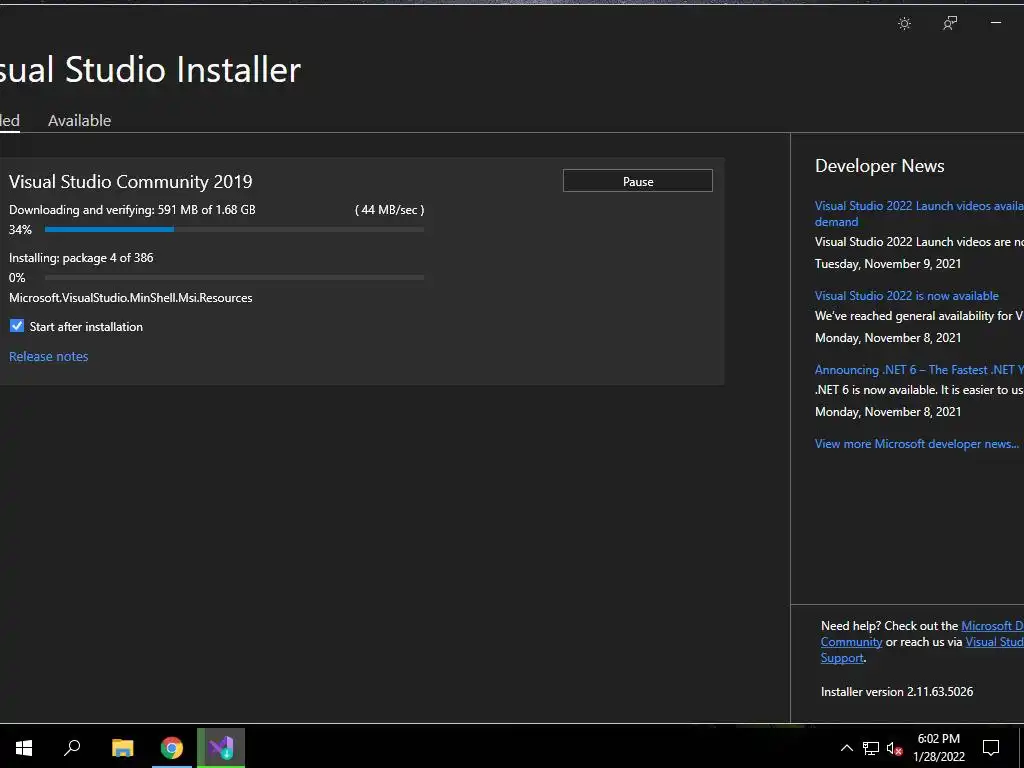Open the Windows Start menu
The width and height of the screenshot is (1024, 768).
[24, 748]
